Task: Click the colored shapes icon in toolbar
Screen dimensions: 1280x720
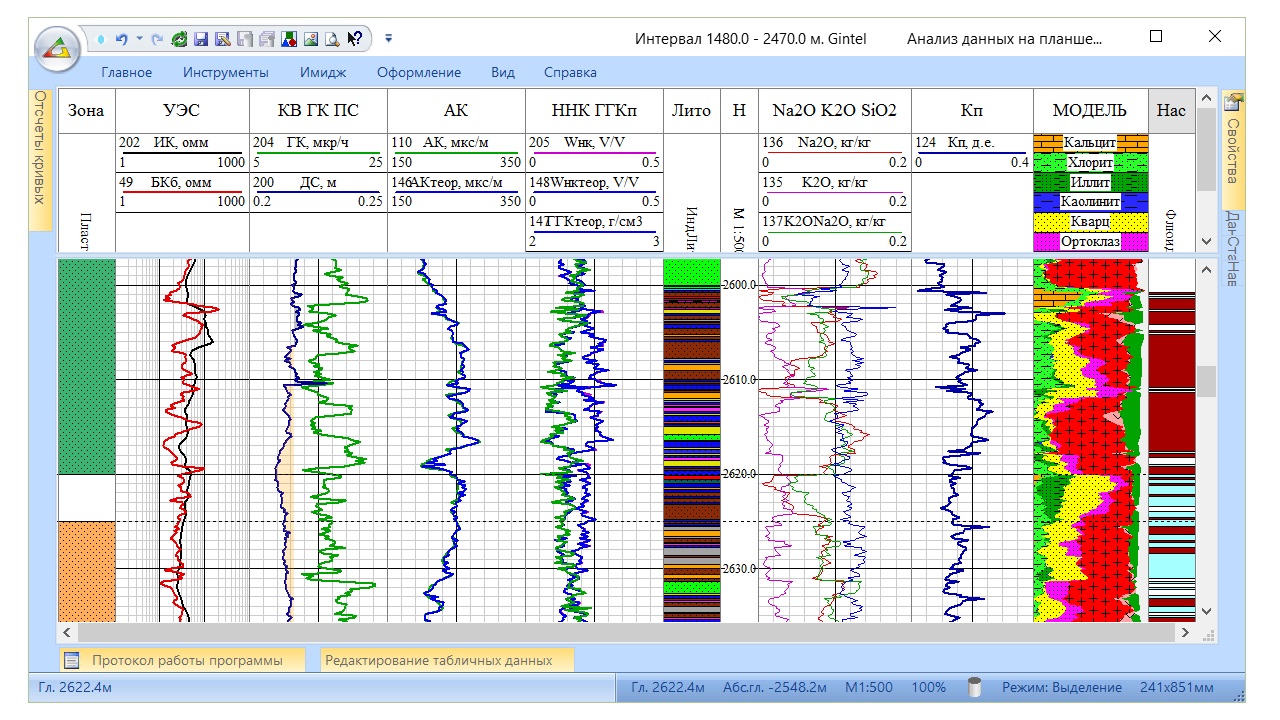Action: click(x=288, y=39)
